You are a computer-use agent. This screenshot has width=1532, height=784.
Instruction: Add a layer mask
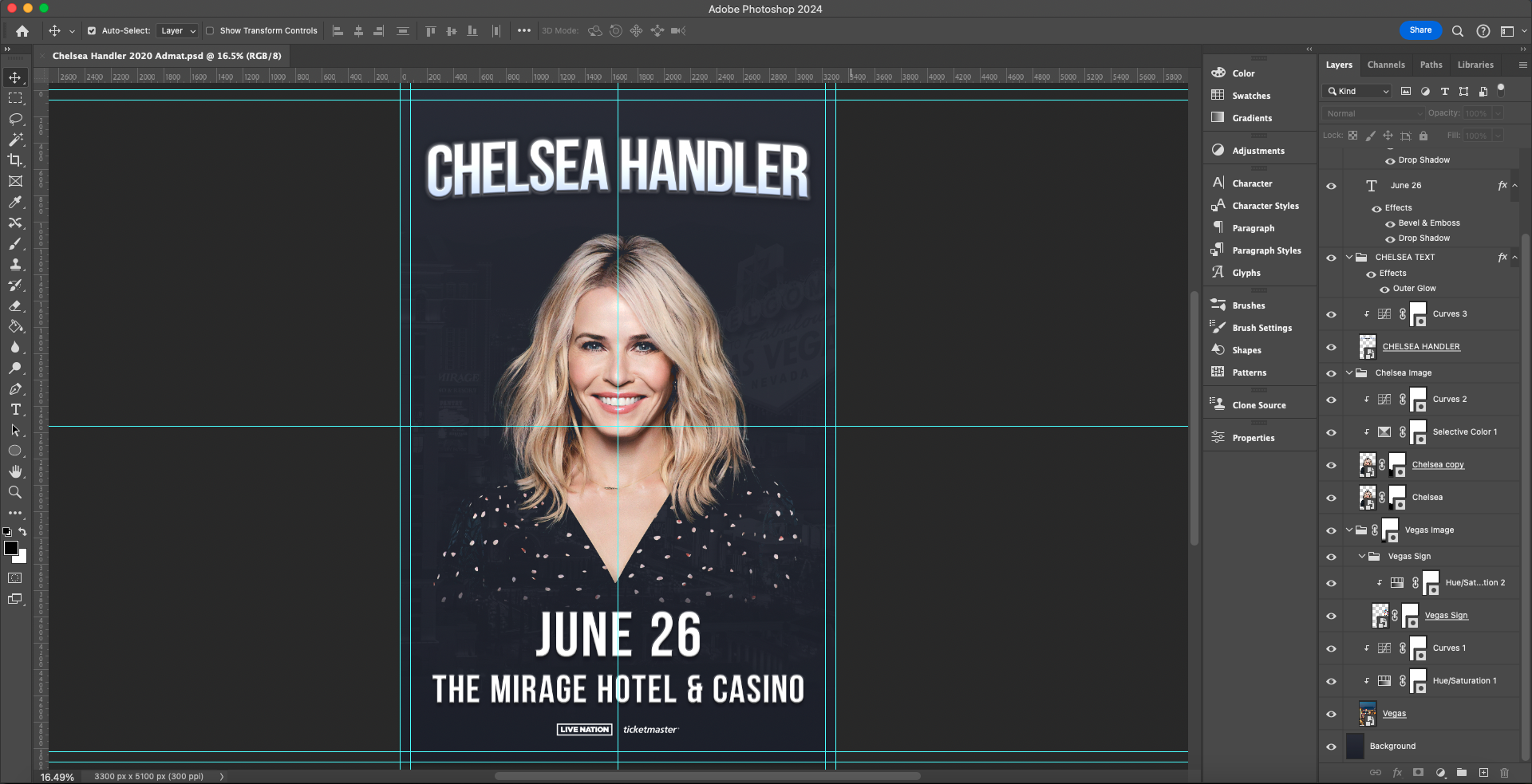tap(1418, 772)
